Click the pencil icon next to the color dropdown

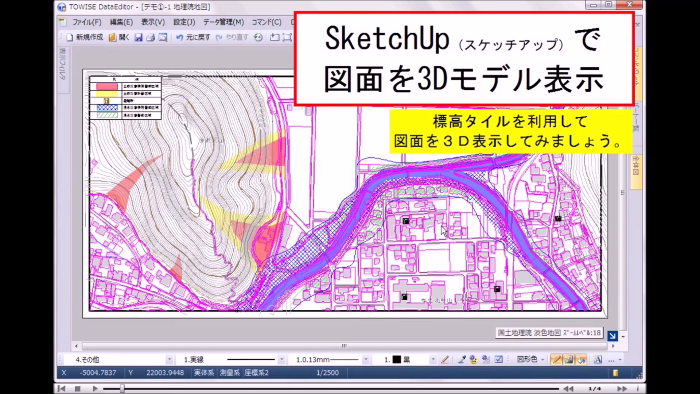[445, 359]
